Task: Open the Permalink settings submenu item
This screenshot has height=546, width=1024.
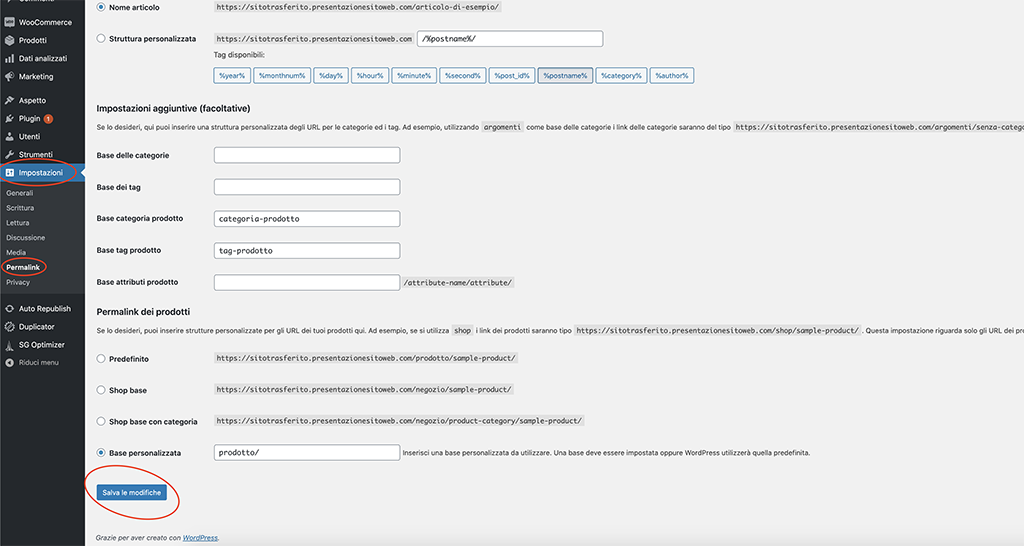Action: [x=23, y=267]
